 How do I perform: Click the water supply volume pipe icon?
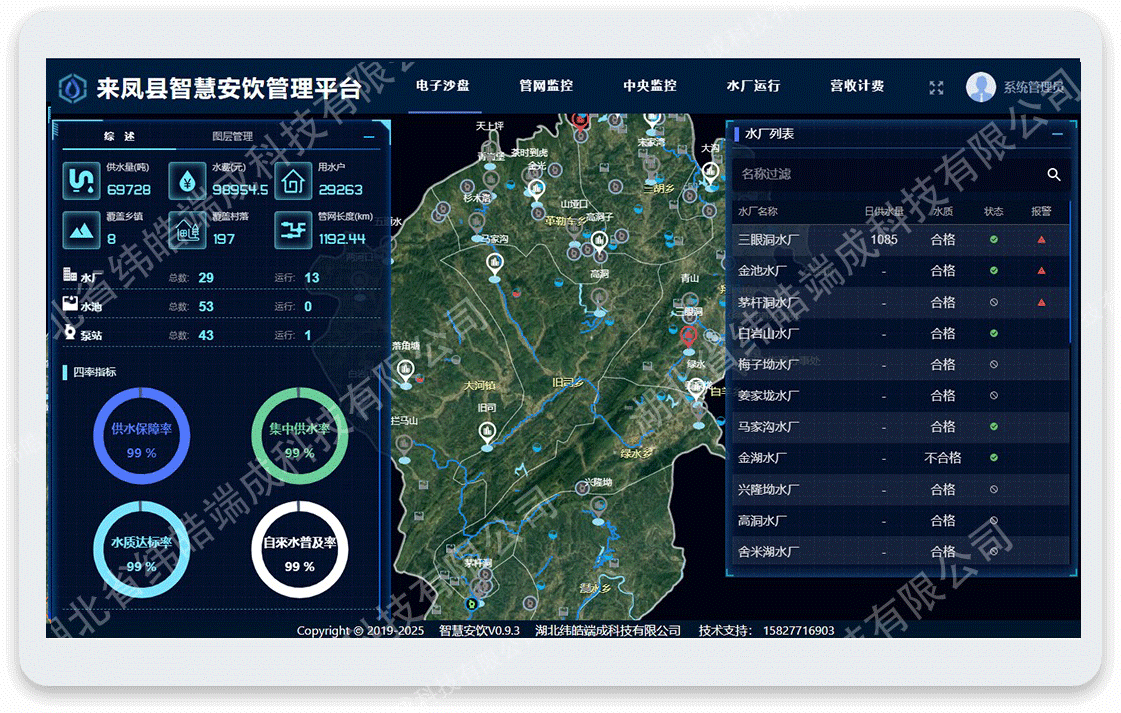pyautogui.click(x=81, y=181)
